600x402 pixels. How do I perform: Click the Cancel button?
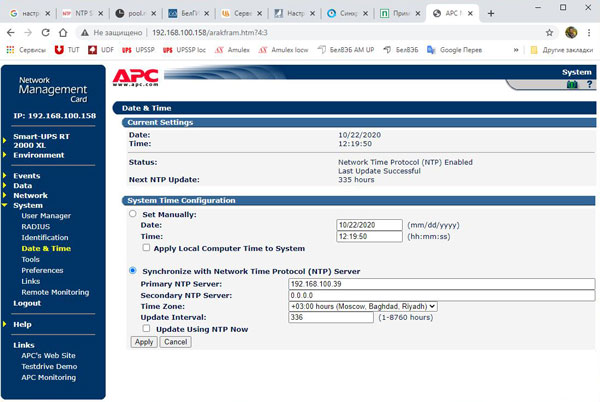(175, 341)
